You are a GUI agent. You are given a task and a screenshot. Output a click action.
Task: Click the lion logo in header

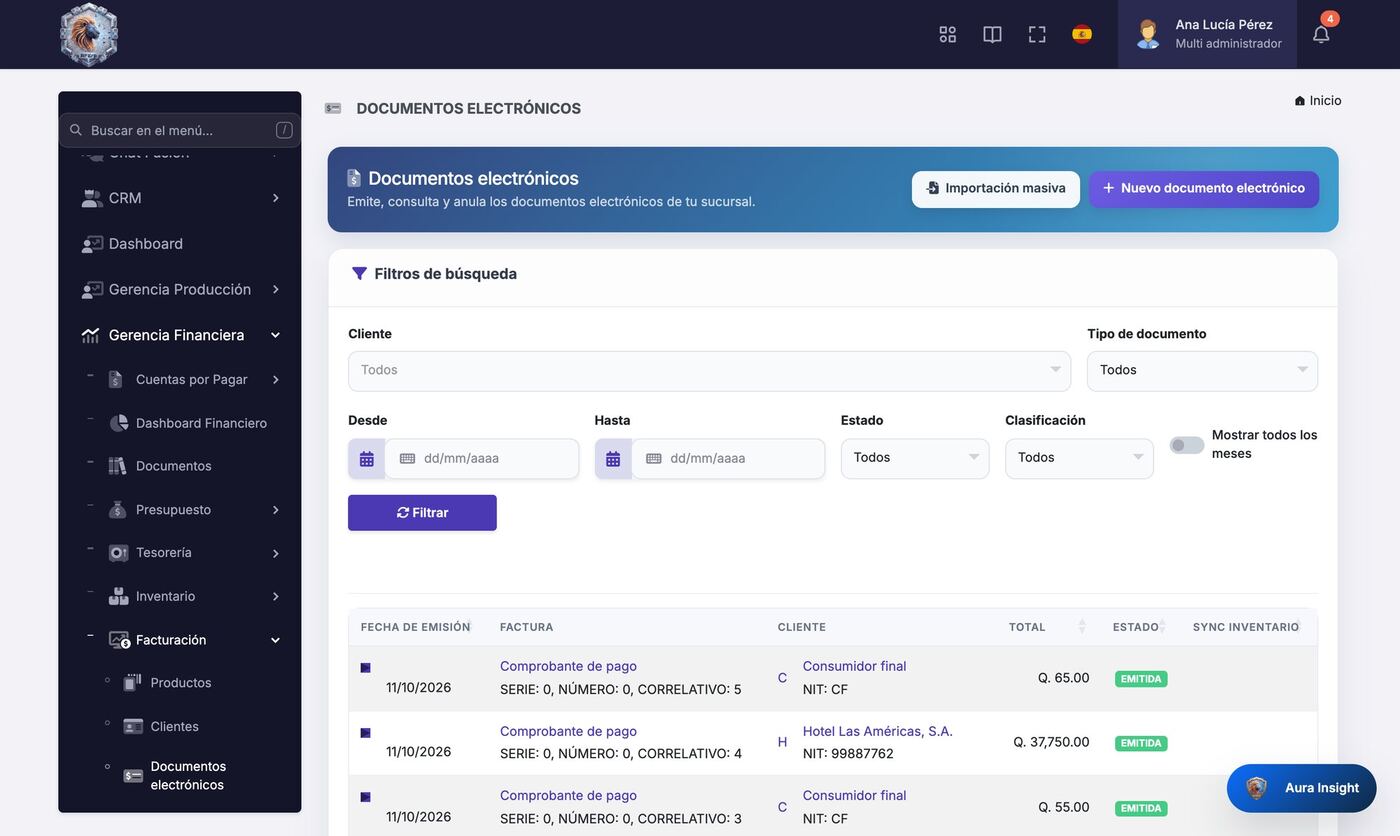pyautogui.click(x=89, y=34)
